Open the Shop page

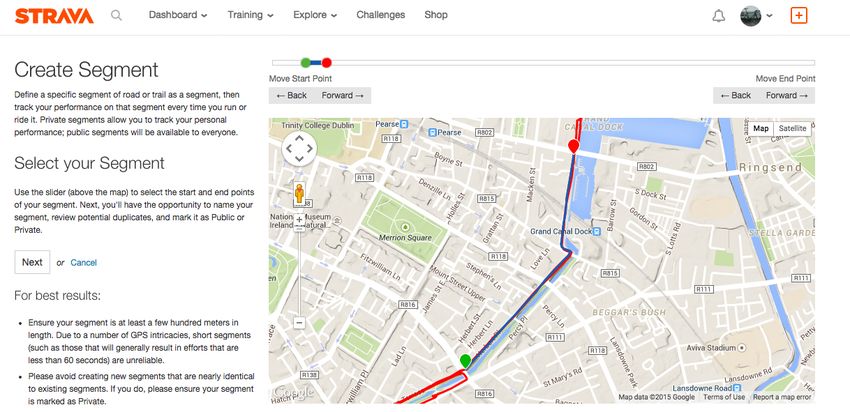(436, 15)
